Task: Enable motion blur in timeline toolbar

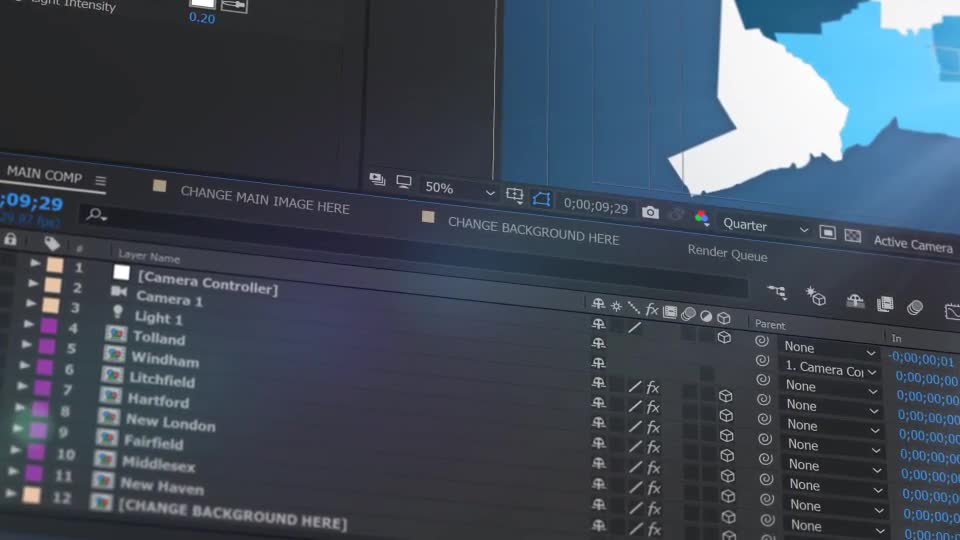Action: [915, 307]
